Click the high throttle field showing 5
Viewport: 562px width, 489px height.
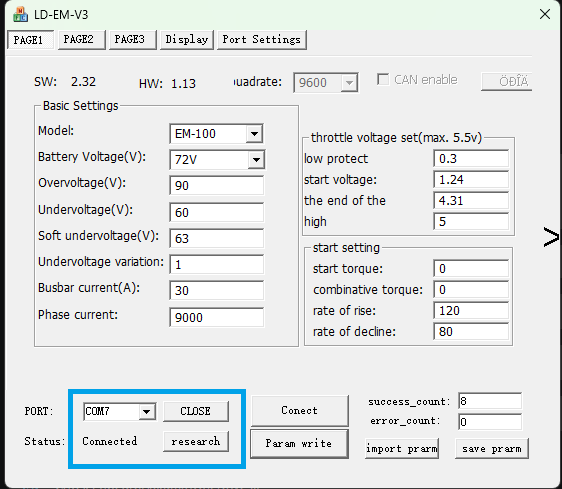click(471, 221)
